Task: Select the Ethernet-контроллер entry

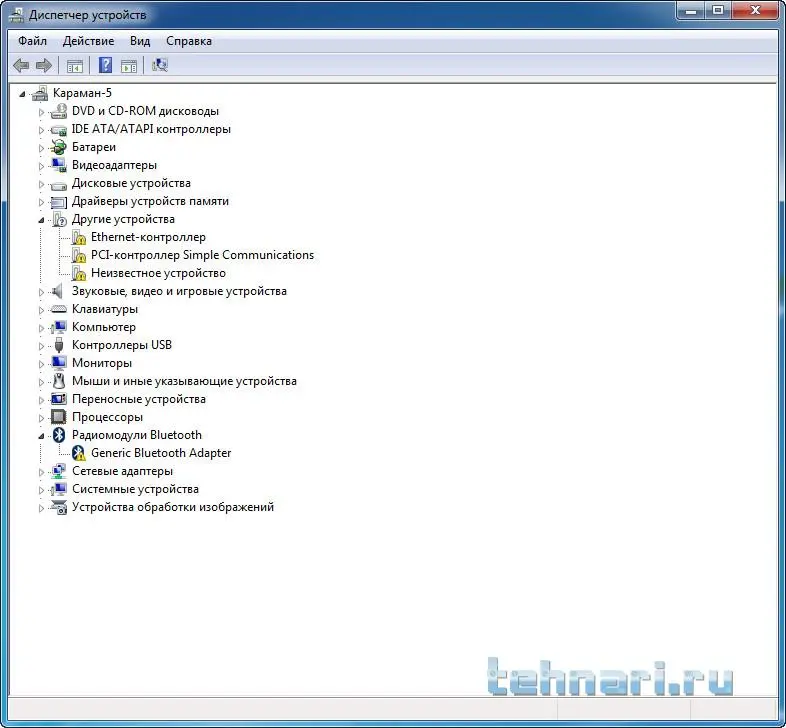Action: point(148,237)
